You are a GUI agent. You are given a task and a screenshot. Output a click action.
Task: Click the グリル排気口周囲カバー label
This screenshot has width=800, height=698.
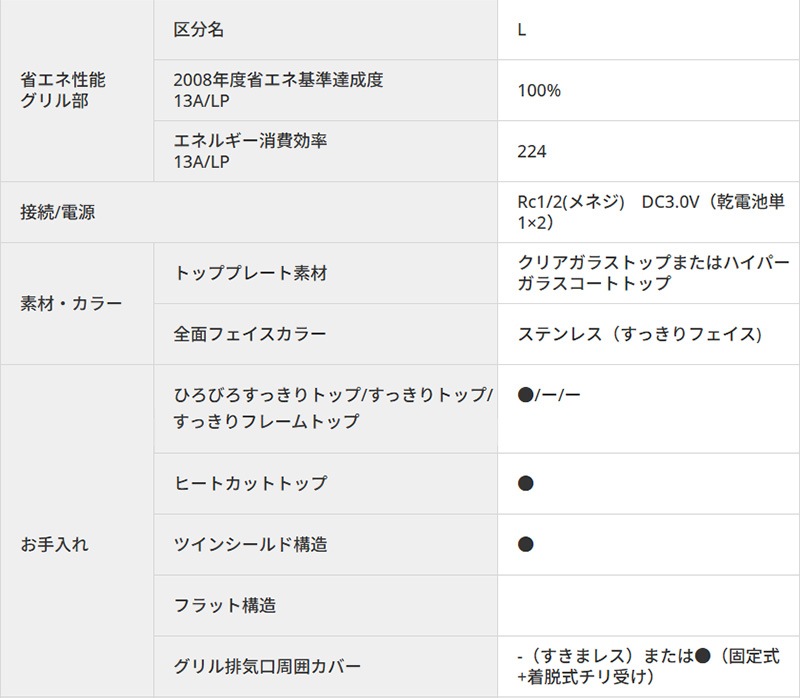click(x=267, y=666)
